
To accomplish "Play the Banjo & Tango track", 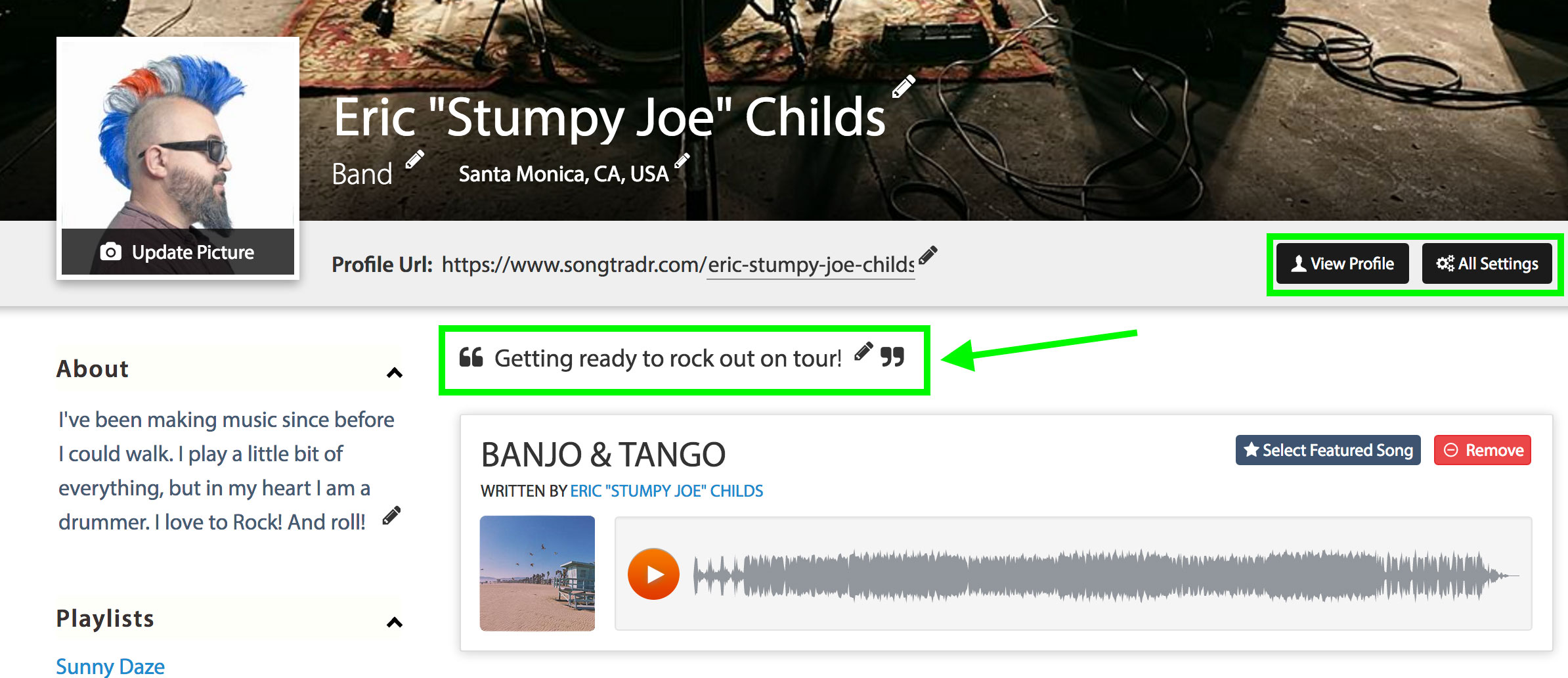I will click(x=653, y=574).
